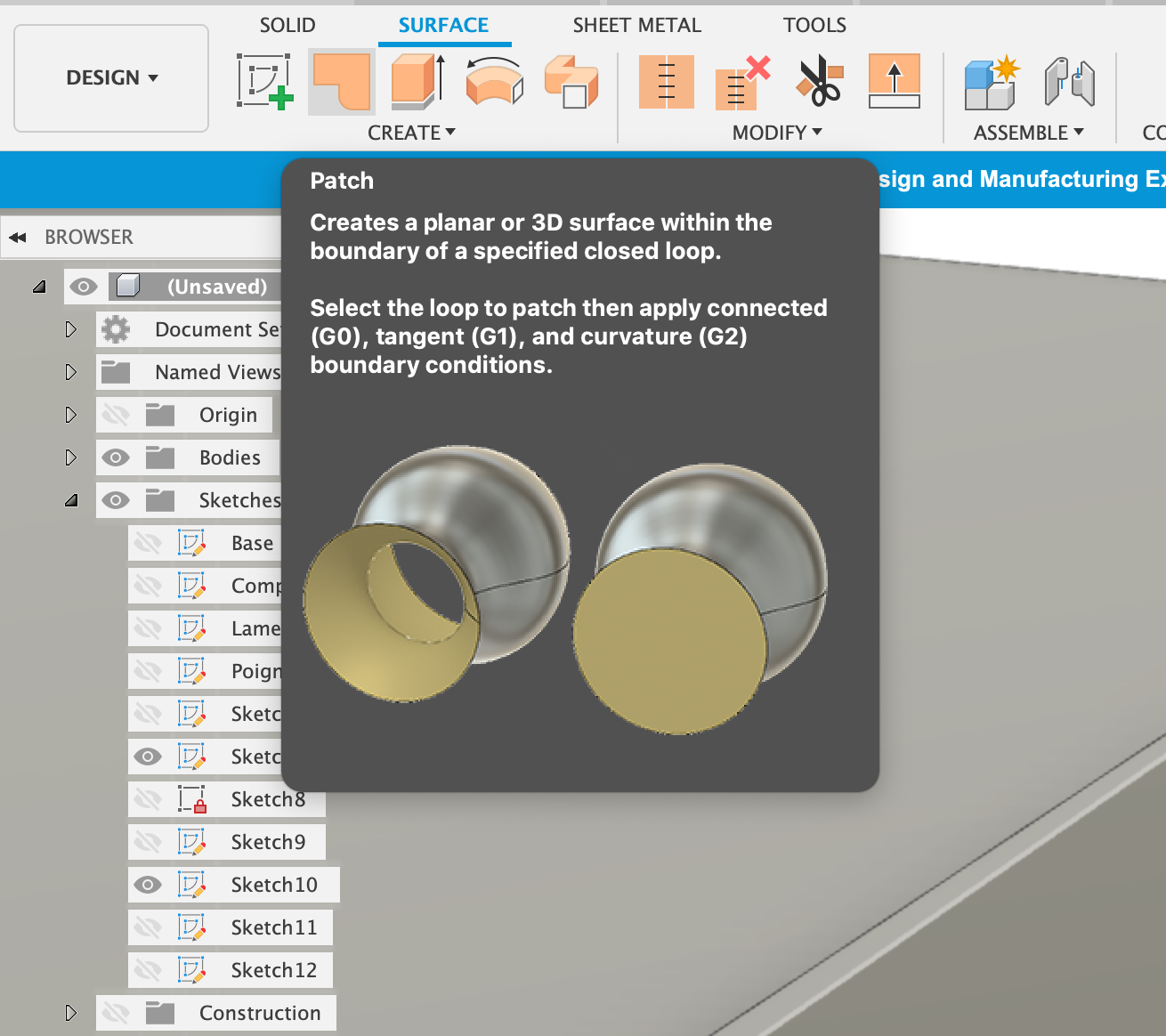This screenshot has height=1036, width=1166.
Task: Hide the Sketches folder
Action: (116, 500)
